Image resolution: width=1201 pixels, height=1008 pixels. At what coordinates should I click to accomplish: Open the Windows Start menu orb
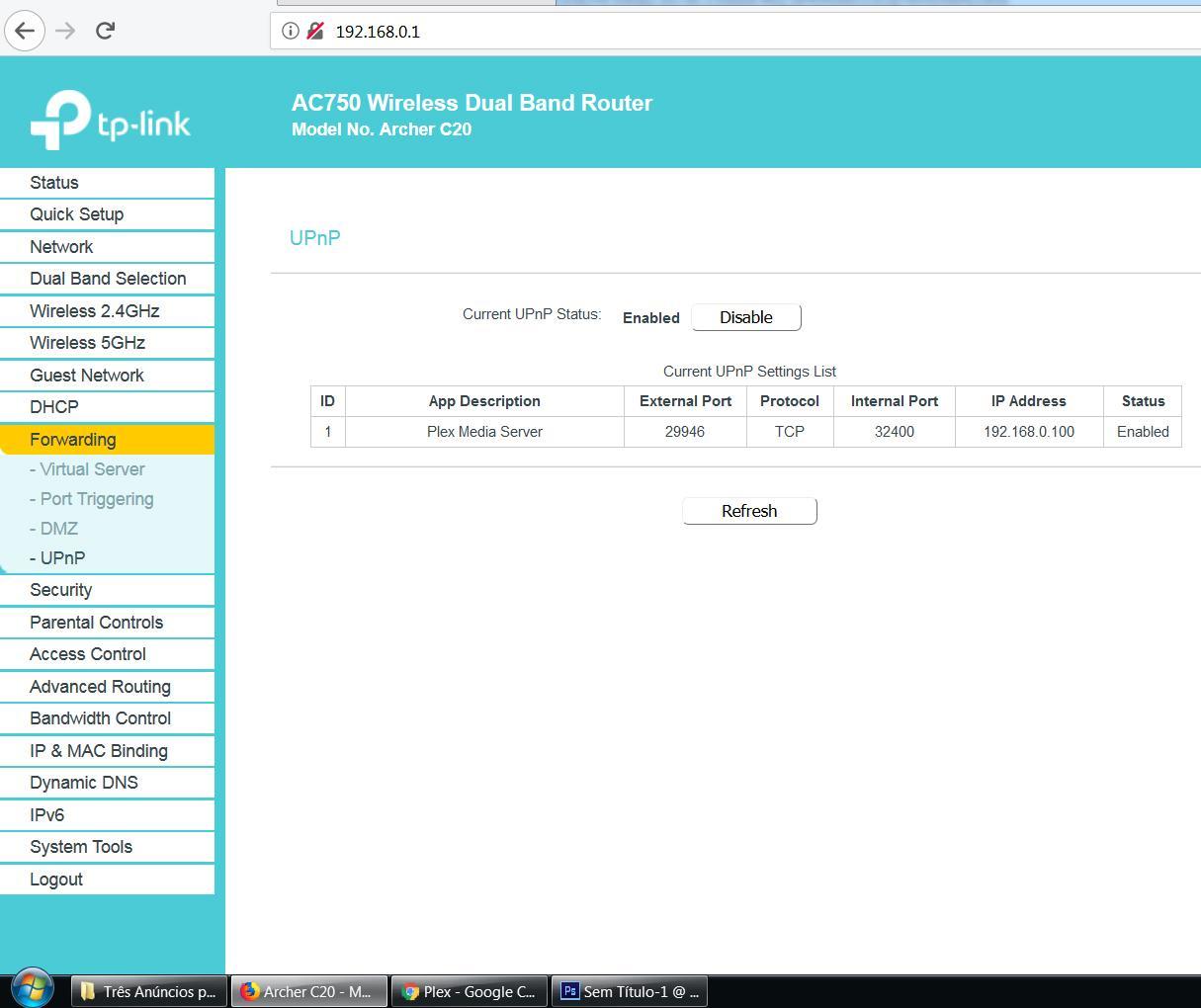[x=32, y=989]
